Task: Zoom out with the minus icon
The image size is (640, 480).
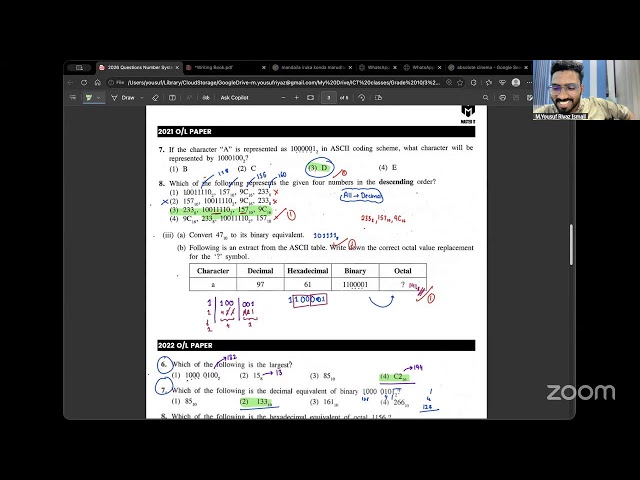Action: point(283,98)
